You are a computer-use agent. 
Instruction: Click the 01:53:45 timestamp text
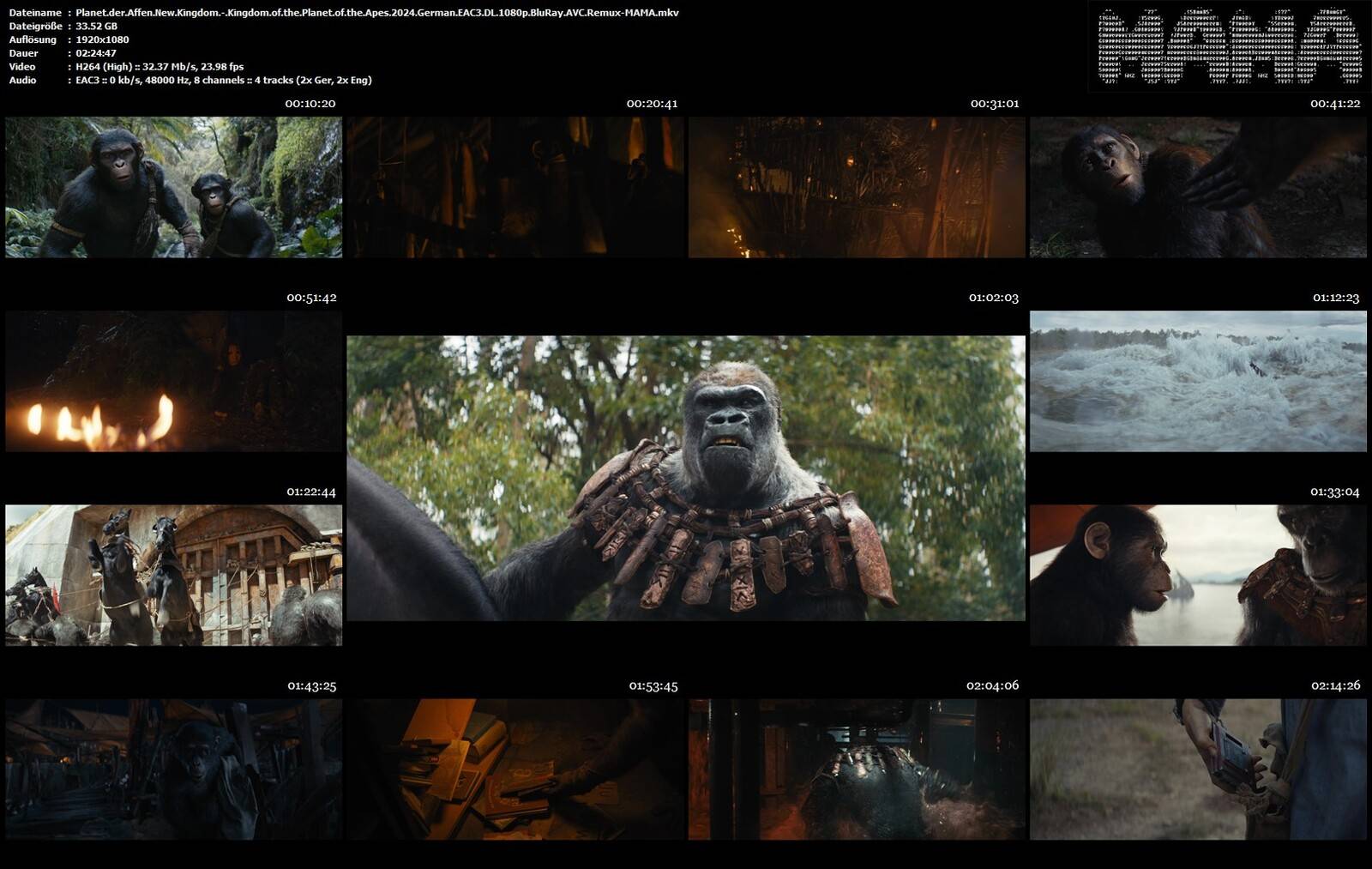(653, 686)
